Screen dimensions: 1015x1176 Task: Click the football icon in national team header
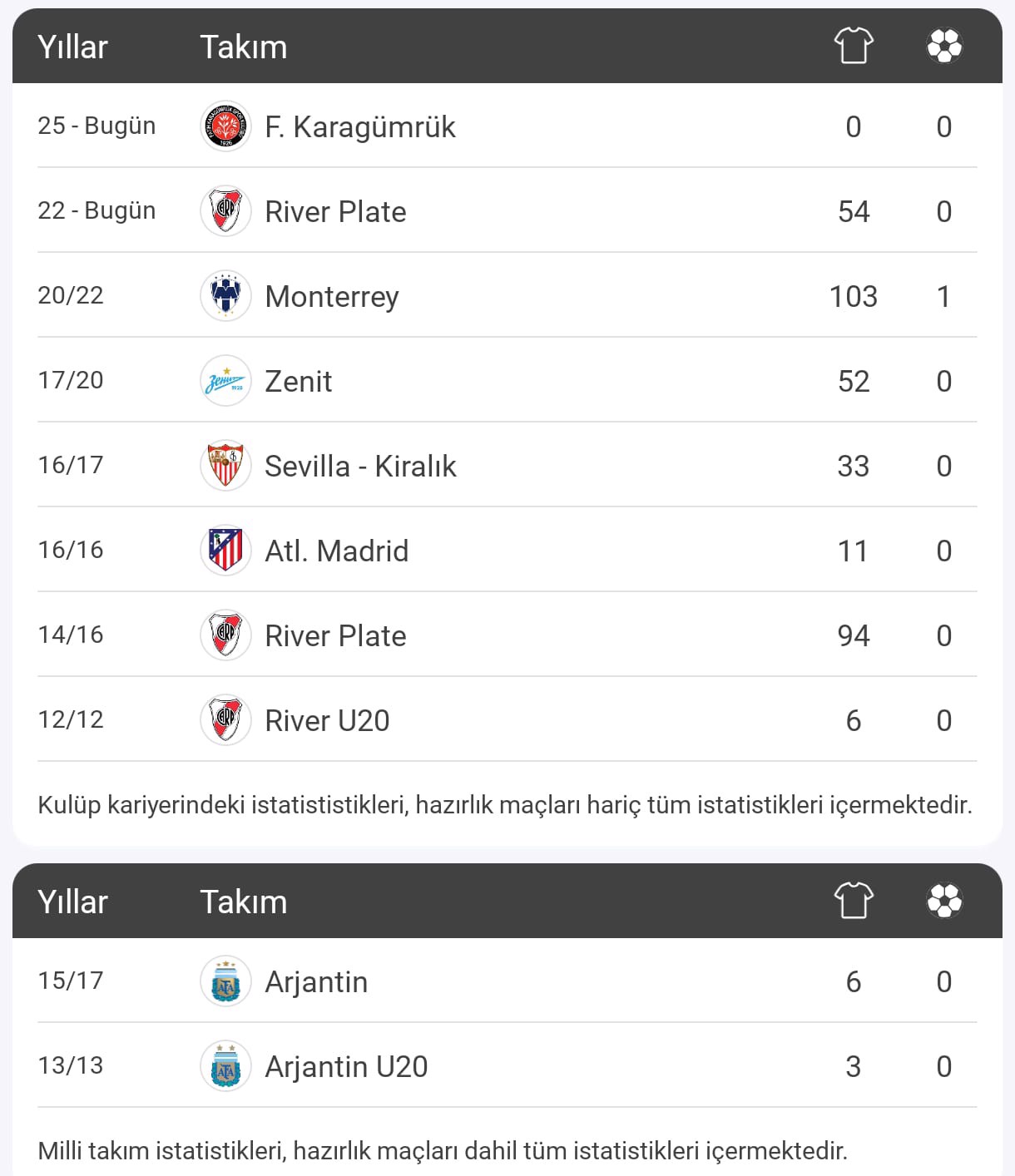click(944, 901)
